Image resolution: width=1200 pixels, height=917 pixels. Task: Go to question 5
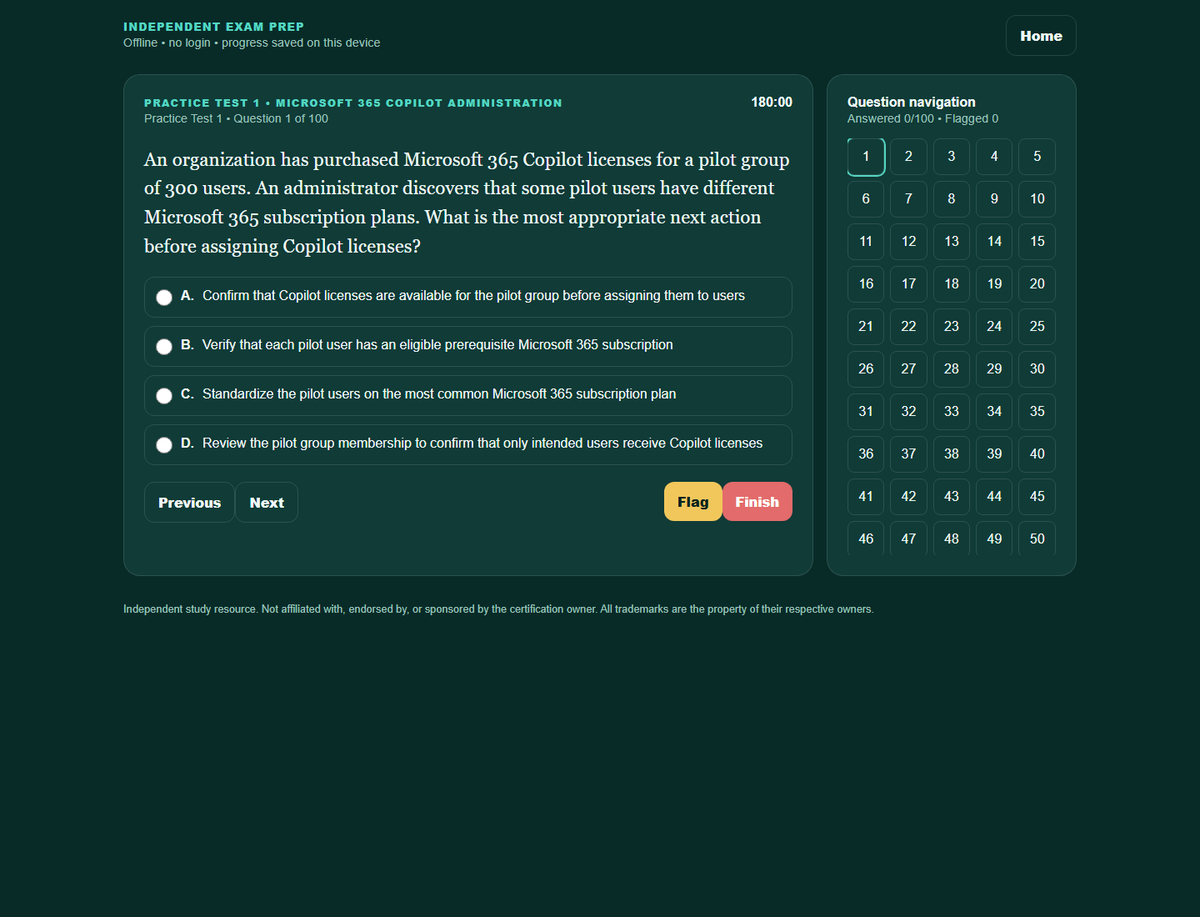(x=1037, y=156)
